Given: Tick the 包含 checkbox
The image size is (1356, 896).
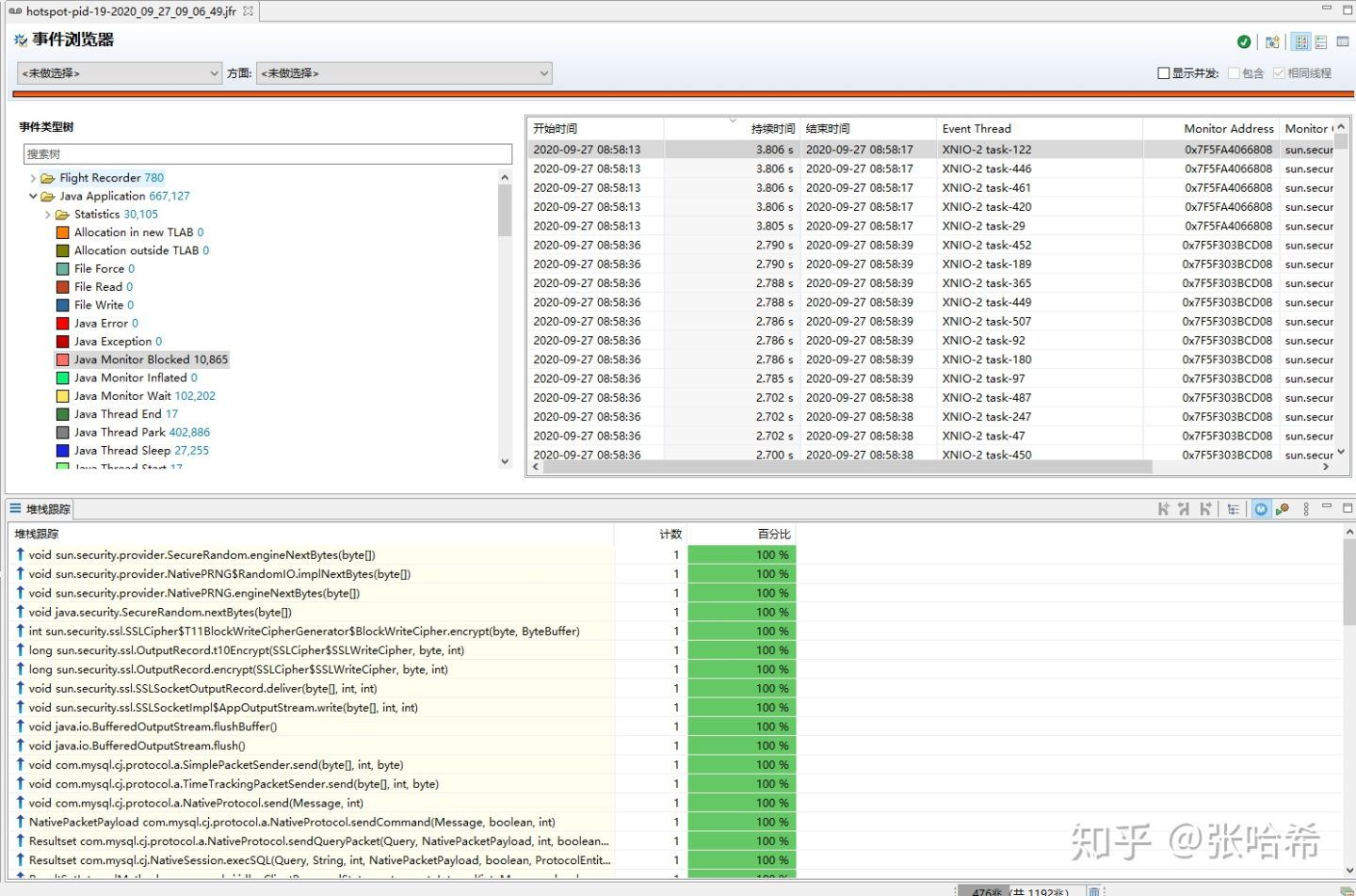Looking at the screenshot, I should [1234, 73].
